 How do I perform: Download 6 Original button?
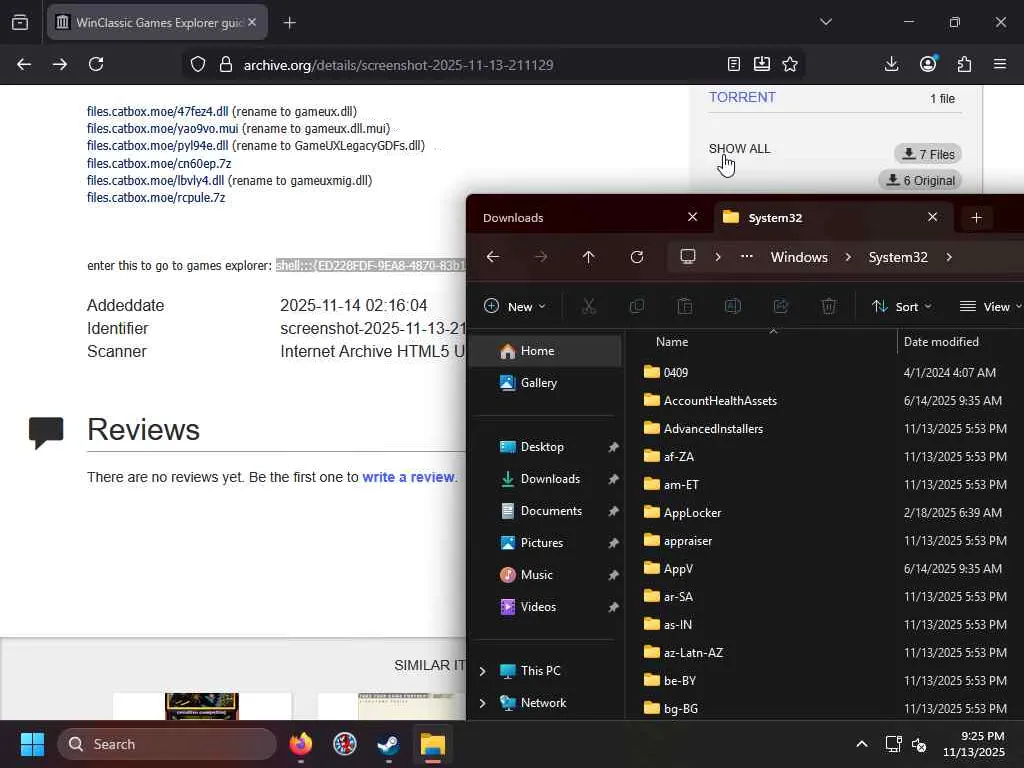tap(920, 180)
